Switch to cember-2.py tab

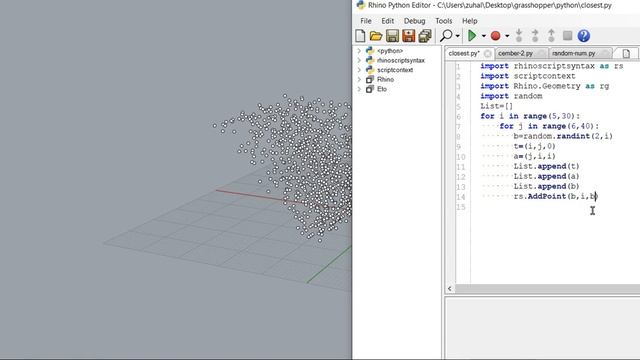click(x=516, y=53)
